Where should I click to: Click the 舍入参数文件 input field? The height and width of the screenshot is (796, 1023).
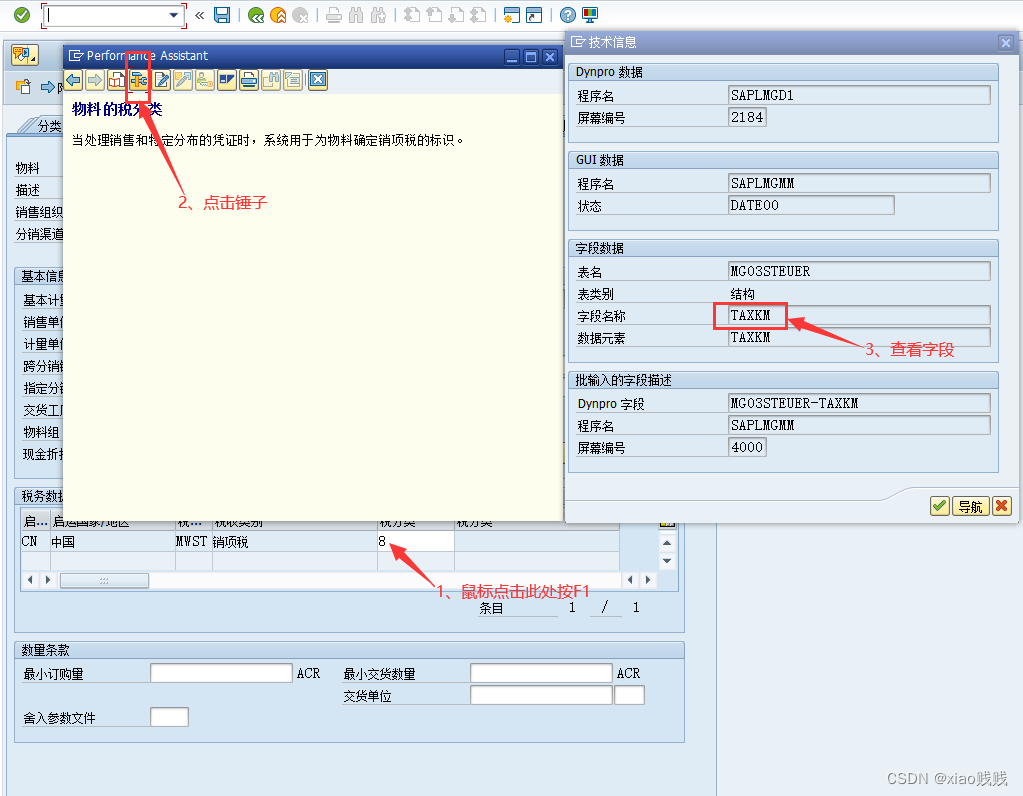click(170, 717)
